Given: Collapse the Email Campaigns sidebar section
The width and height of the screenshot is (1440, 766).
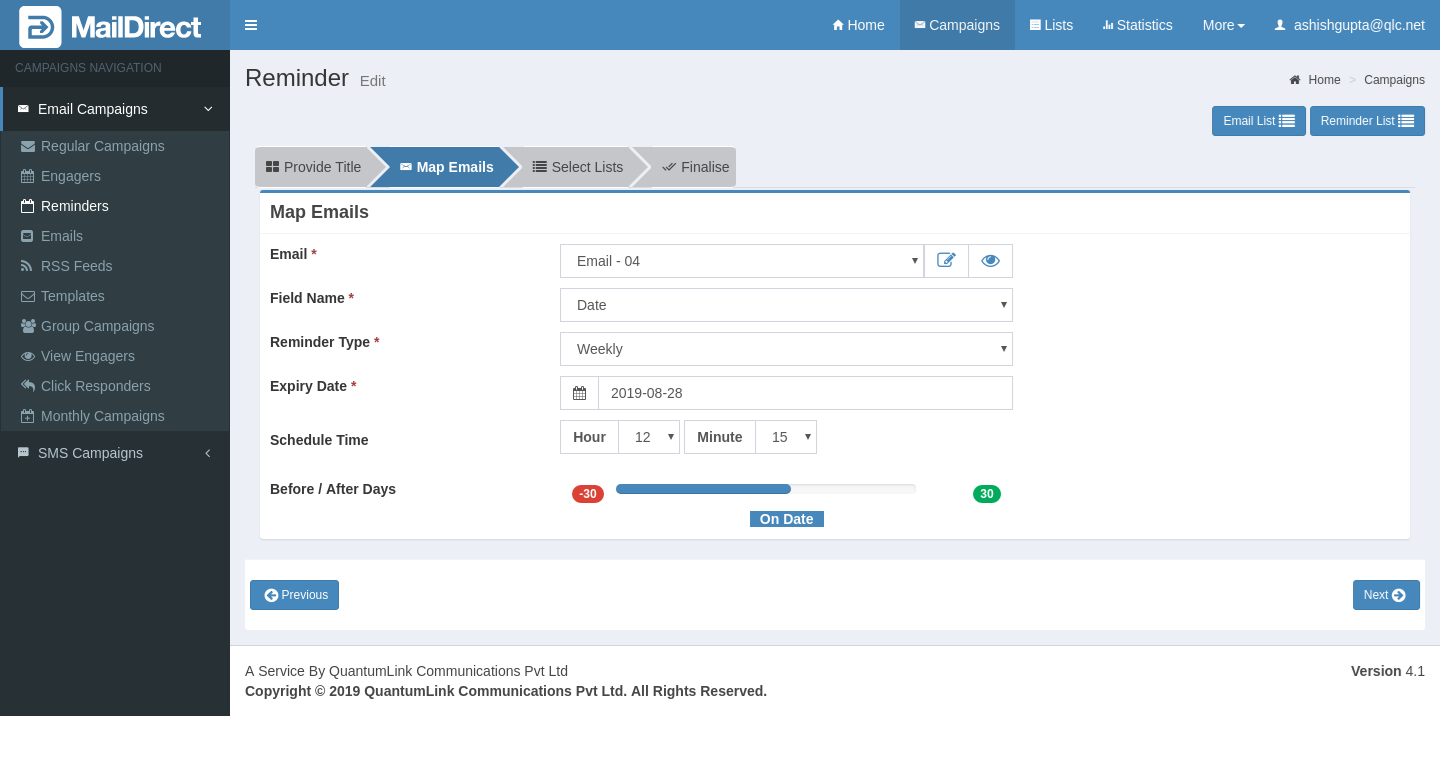Looking at the screenshot, I should click(x=92, y=109).
